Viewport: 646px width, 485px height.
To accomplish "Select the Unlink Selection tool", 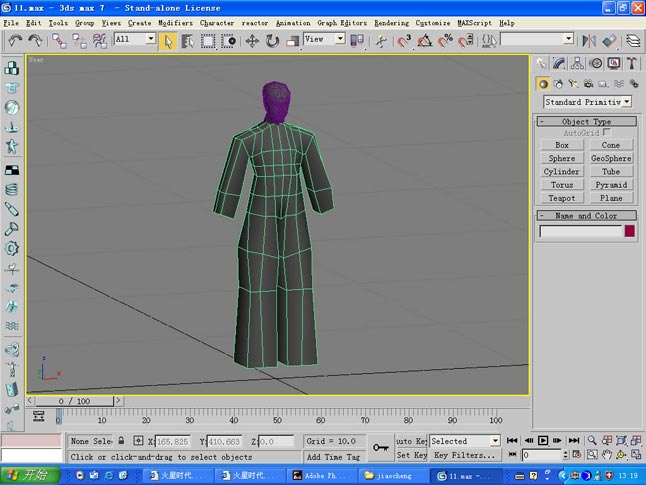I will pos(79,41).
